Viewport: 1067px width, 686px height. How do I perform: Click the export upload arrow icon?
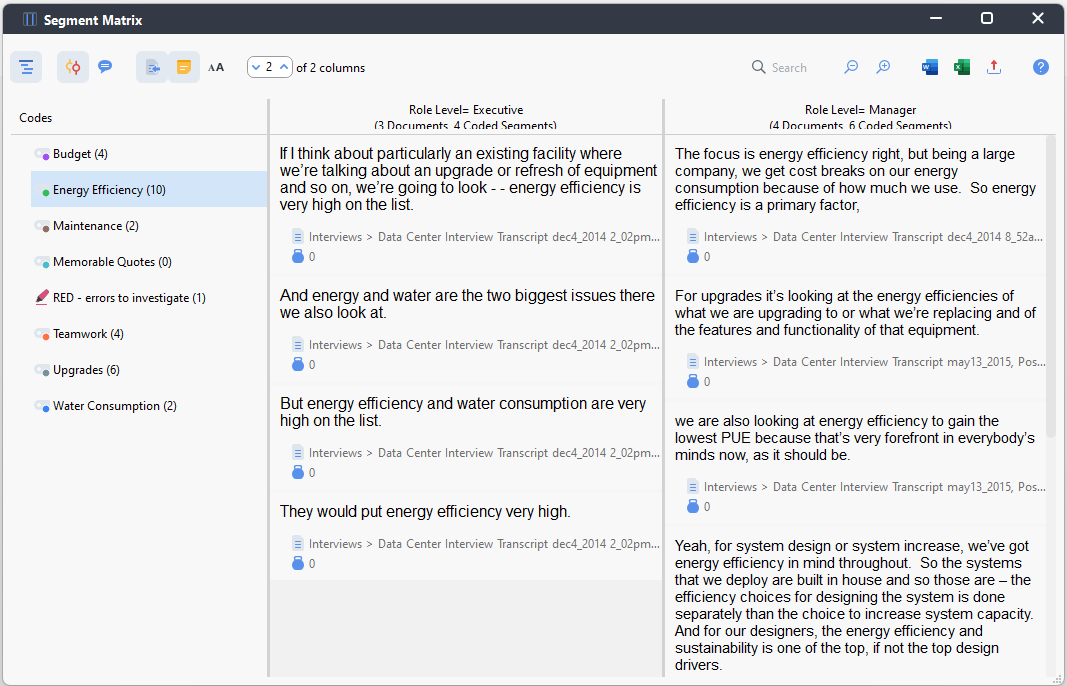994,67
